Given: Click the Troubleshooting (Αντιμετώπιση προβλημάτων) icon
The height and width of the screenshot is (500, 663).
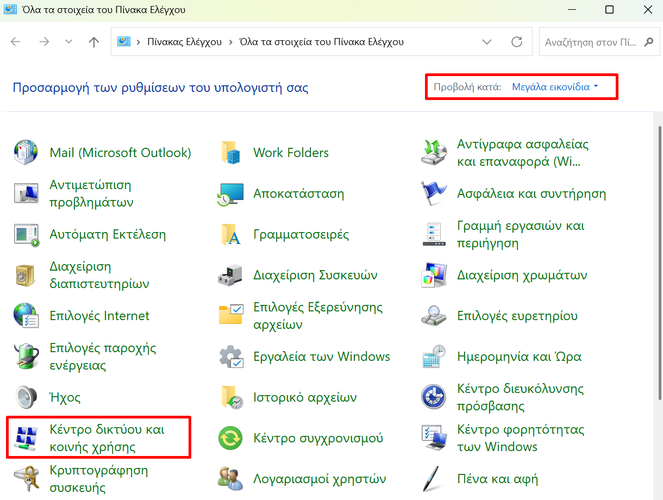Looking at the screenshot, I should [26, 193].
